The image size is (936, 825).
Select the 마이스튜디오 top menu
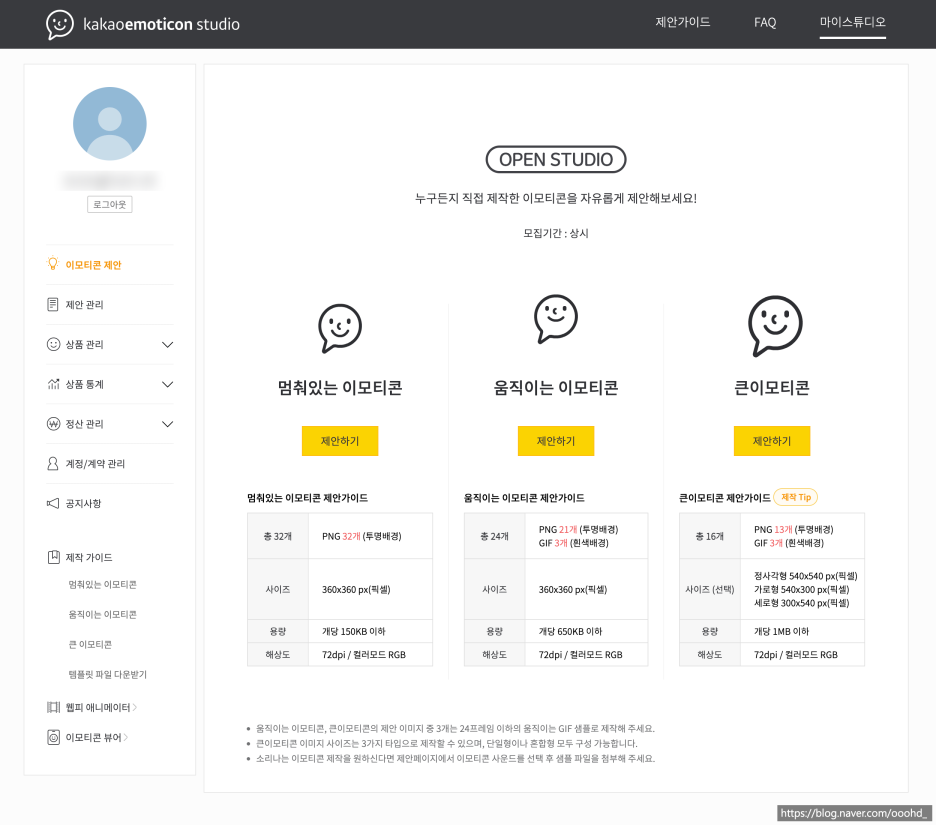point(852,23)
